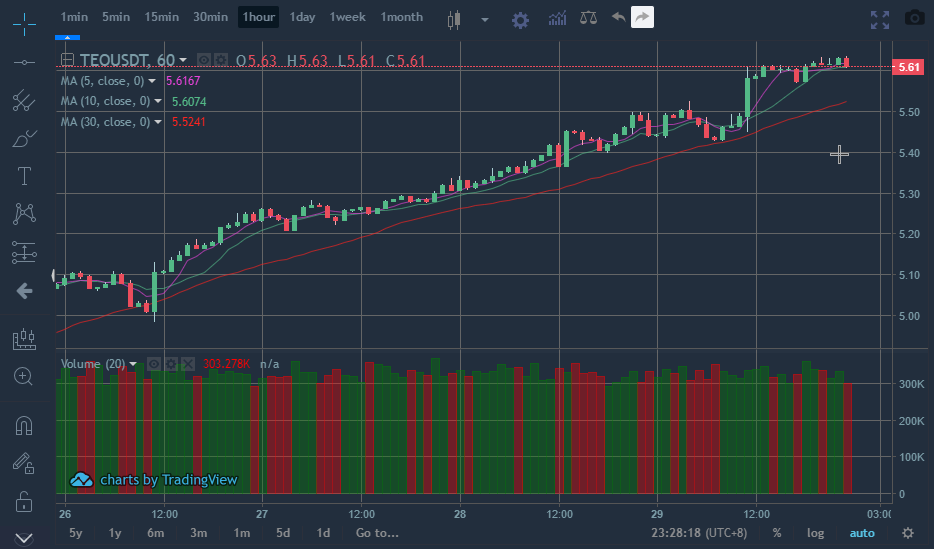
Task: Switch to 15min interval
Action: click(161, 17)
